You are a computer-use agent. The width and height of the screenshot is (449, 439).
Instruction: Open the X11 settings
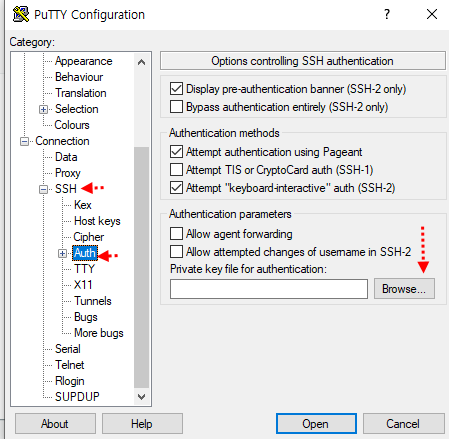tap(83, 285)
